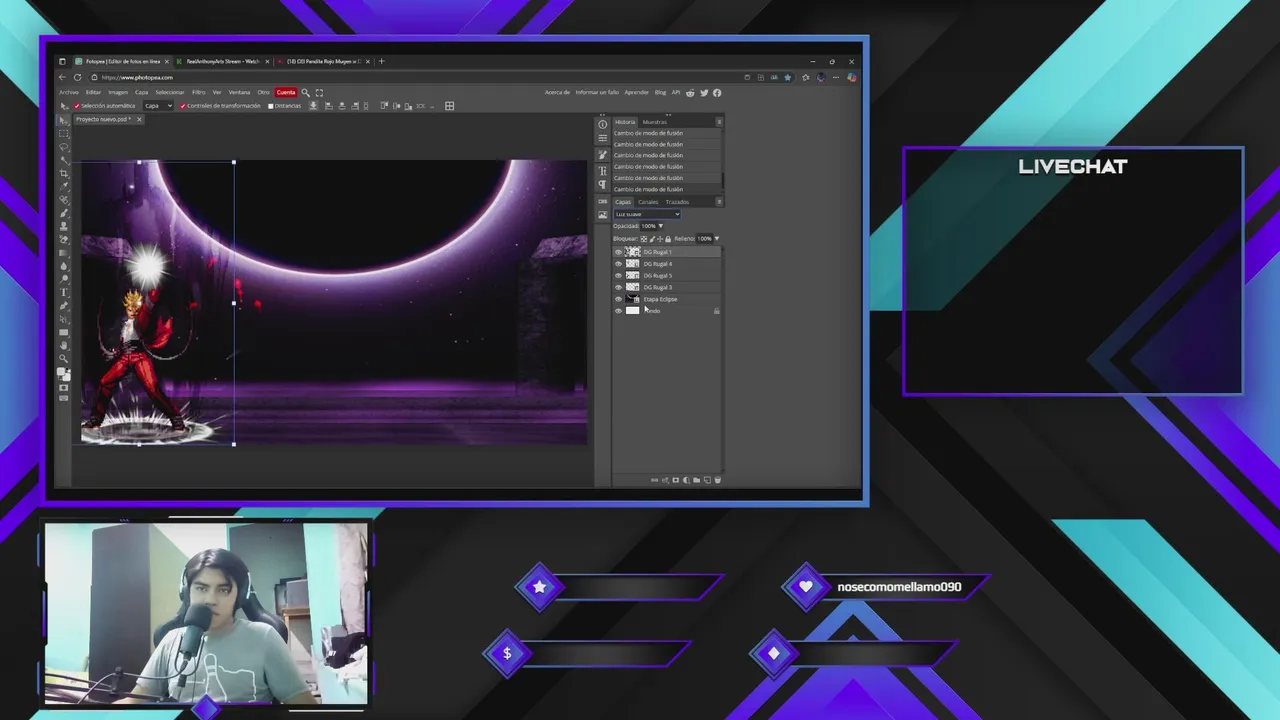Screen dimensions: 1280x720
Task: Select the Lasso tool
Action: [x=64, y=147]
